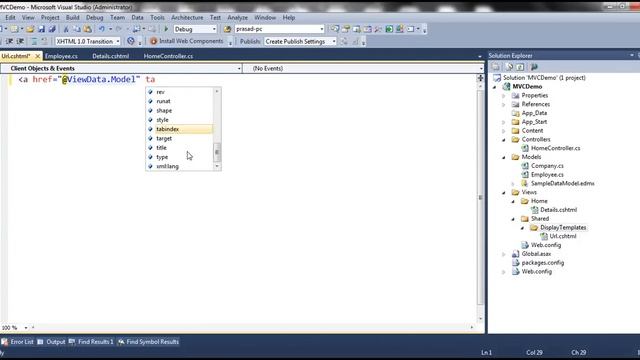This screenshot has height=360, width=640.
Task: Open the Output panel tab
Action: tap(51, 342)
